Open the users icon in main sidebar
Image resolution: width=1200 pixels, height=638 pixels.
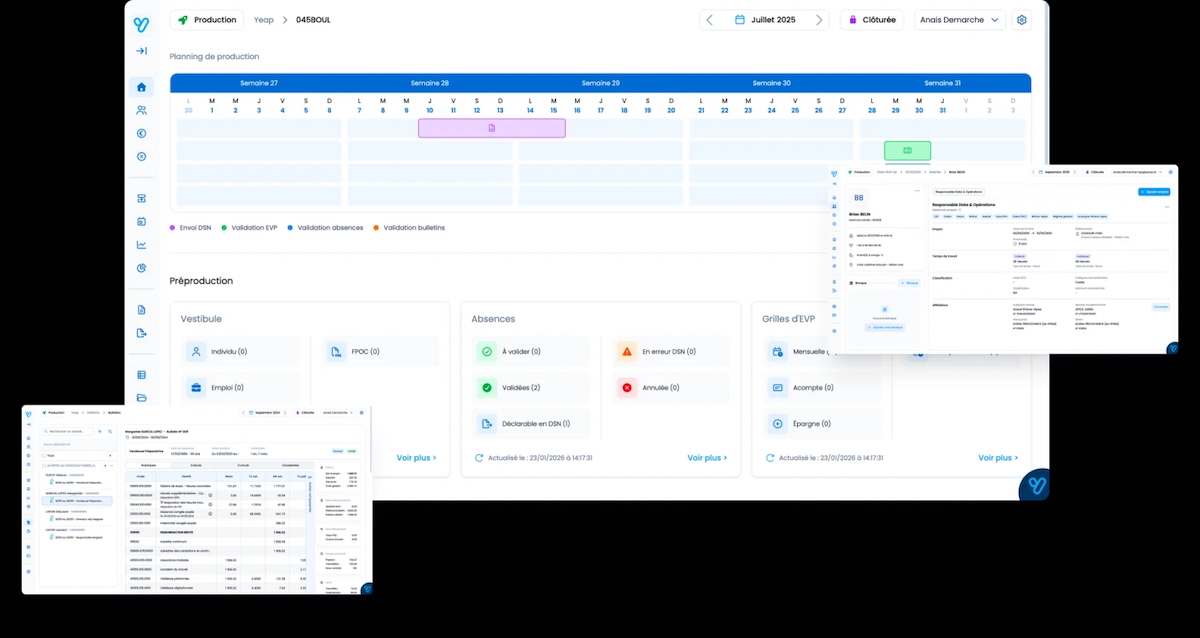(141, 110)
